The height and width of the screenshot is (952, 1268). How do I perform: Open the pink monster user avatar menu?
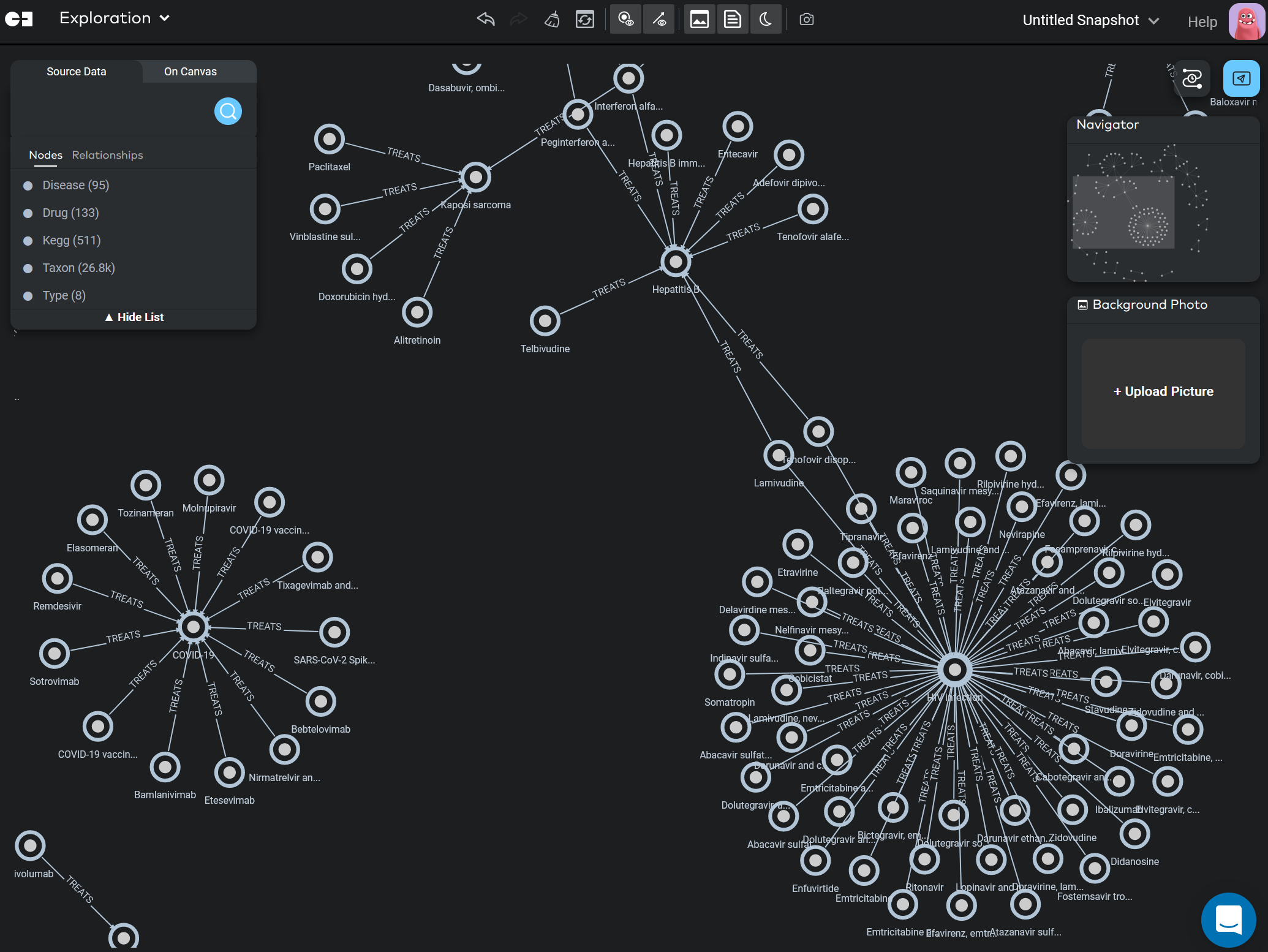click(1247, 21)
